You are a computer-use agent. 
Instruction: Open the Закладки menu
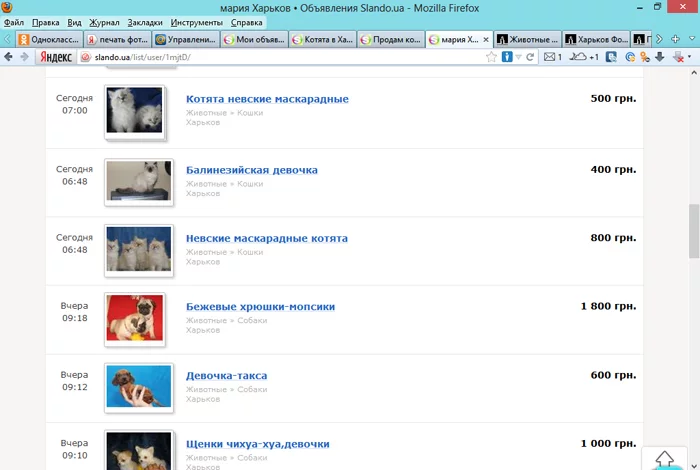pyautogui.click(x=145, y=22)
